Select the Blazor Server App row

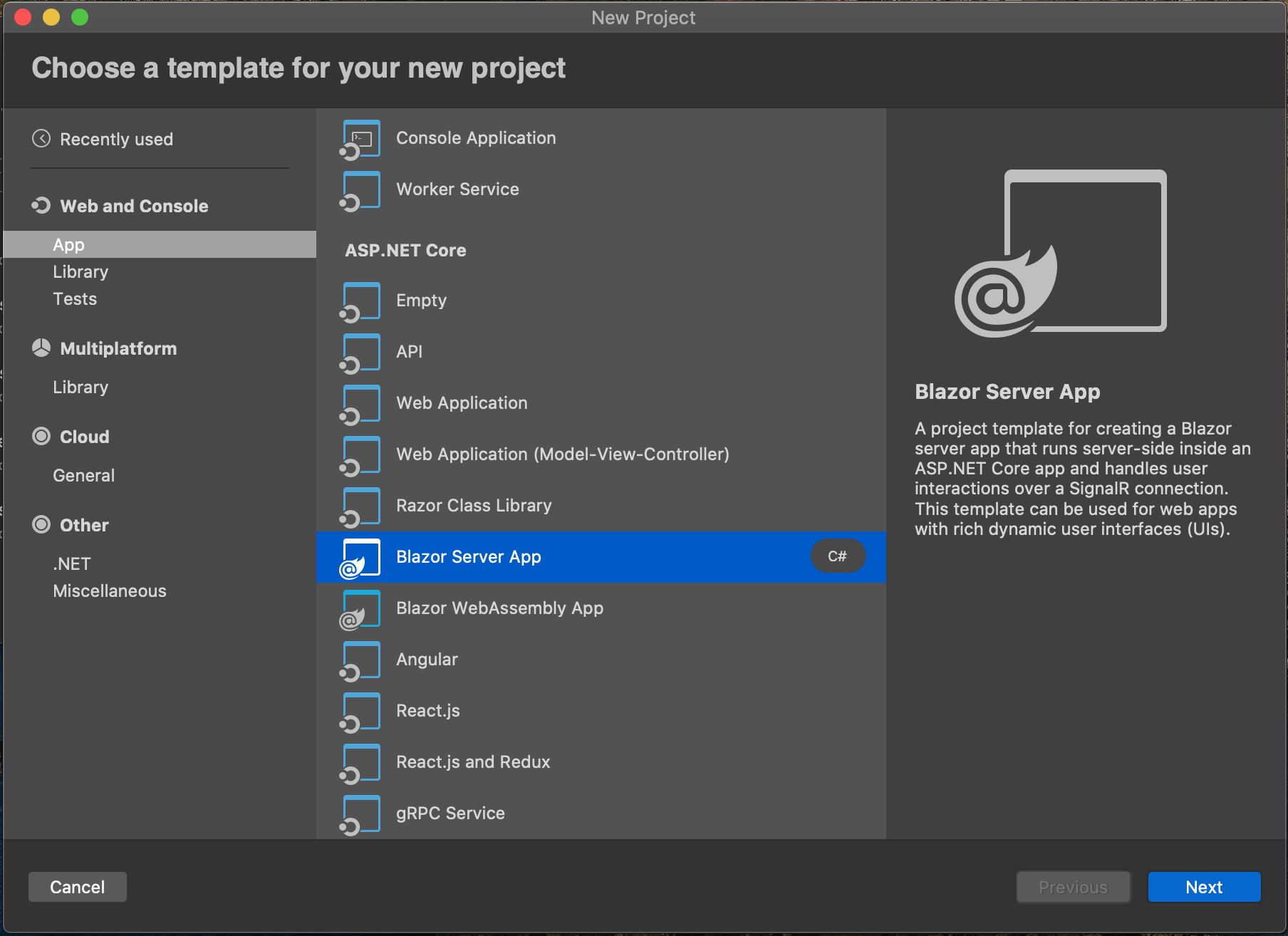pyautogui.click(x=601, y=557)
